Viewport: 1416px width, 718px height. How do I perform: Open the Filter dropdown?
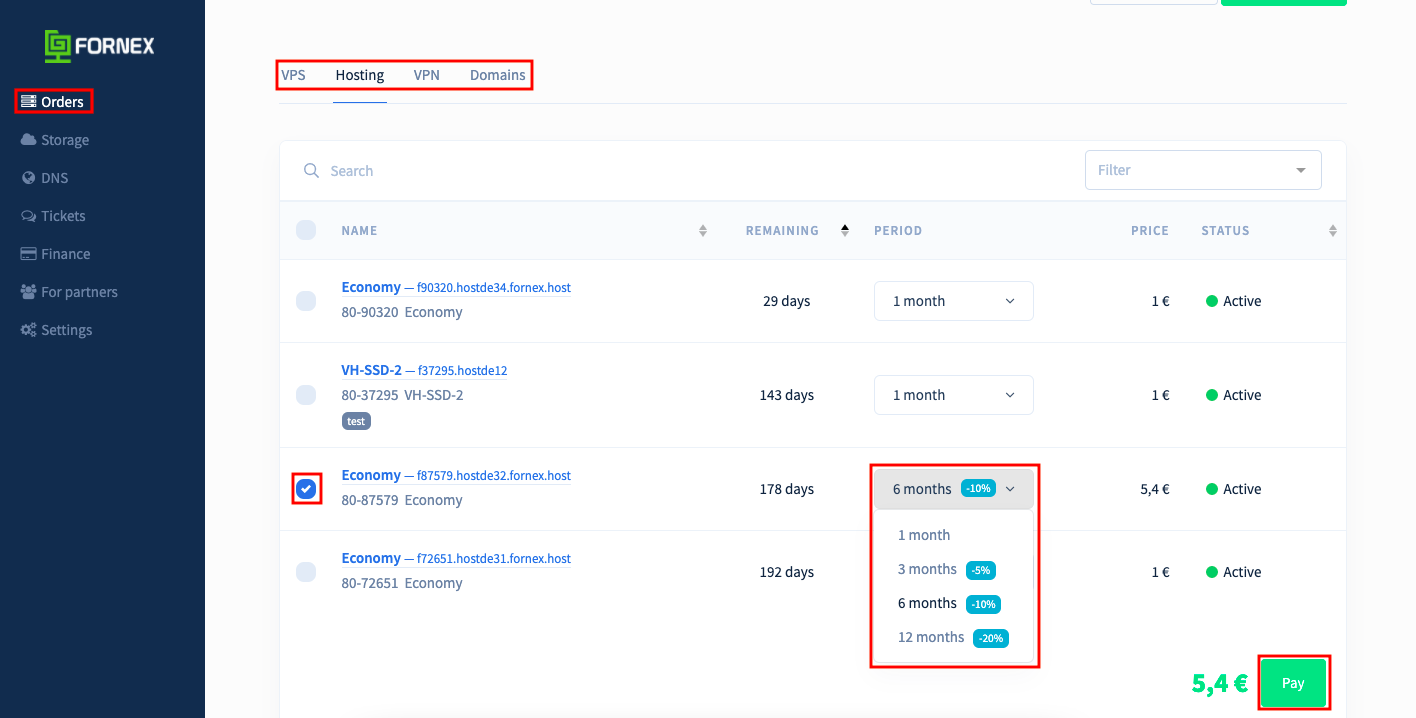coord(1203,170)
